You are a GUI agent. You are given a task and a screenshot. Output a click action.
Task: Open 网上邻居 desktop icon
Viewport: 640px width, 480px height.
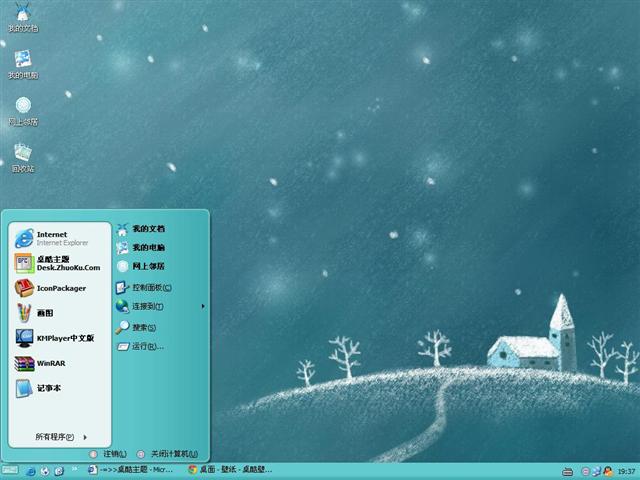tap(23, 111)
